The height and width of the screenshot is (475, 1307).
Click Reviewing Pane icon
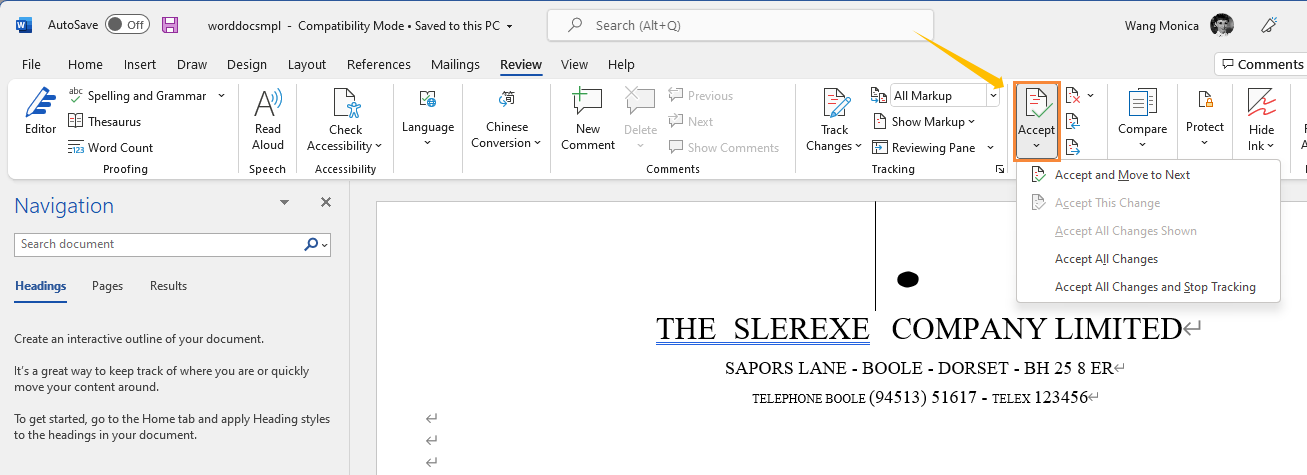[x=879, y=148]
